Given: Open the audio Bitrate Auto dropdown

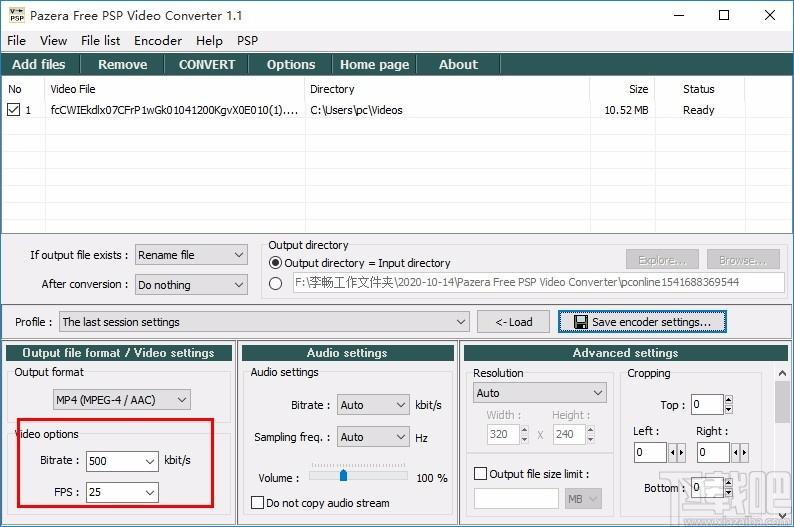Looking at the screenshot, I should (x=373, y=405).
